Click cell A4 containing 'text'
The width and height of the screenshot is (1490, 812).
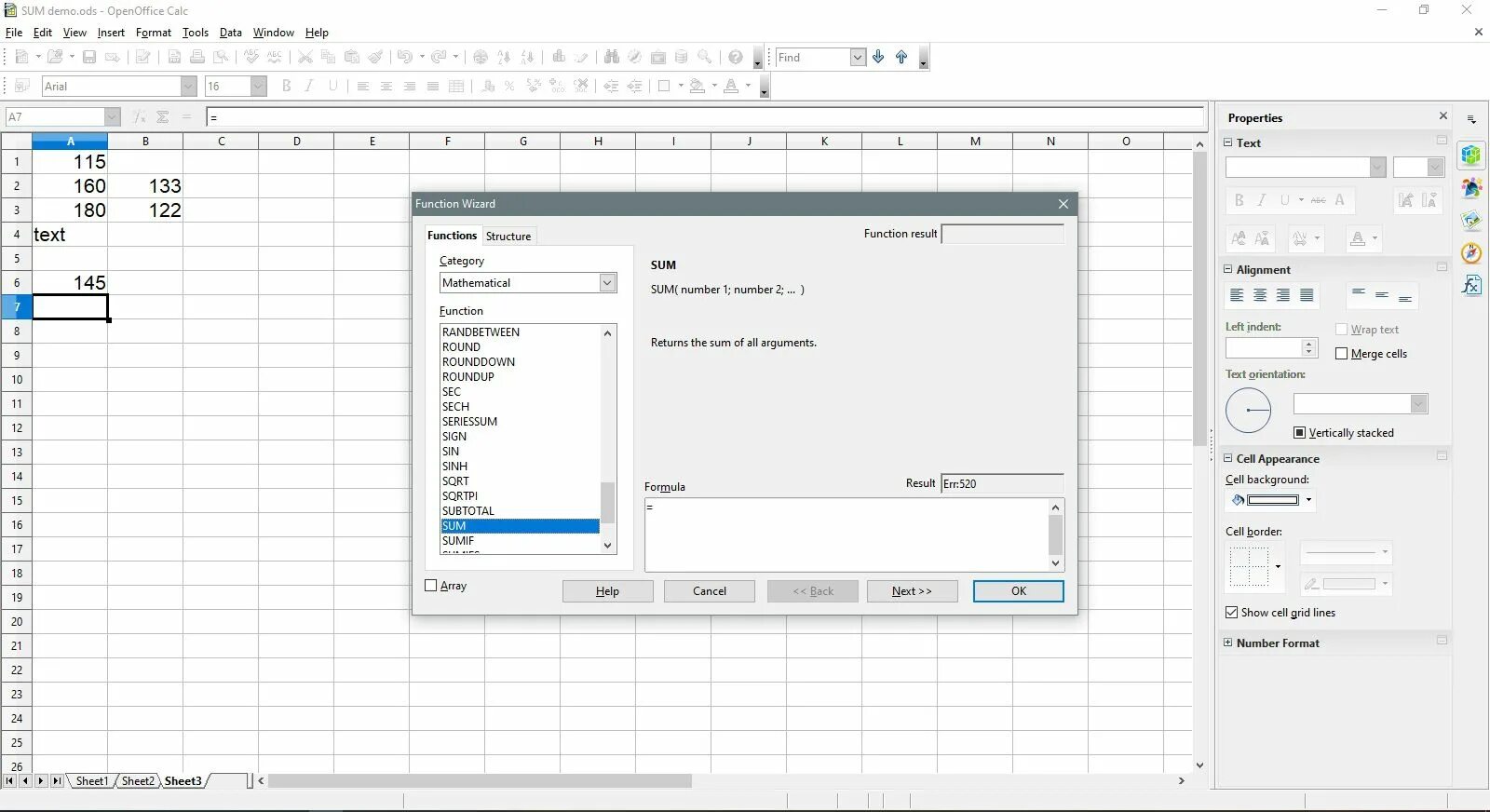70,235
